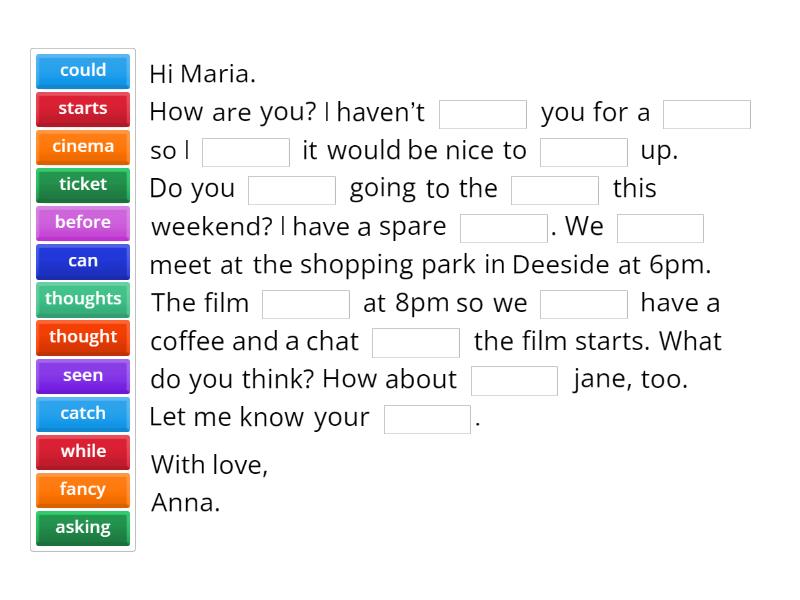Viewport: 800px width, 600px height.
Task: Select the green 'asking' word tile
Action: point(83,527)
